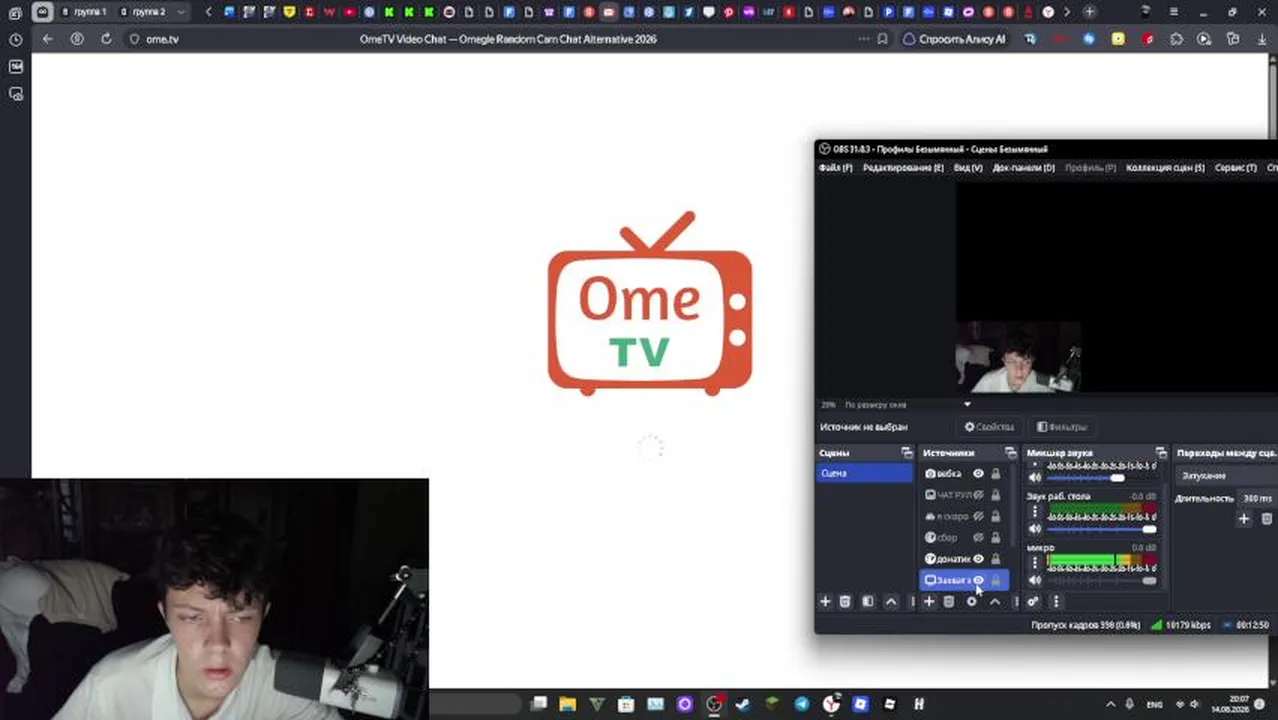Screen dimensions: 1278x720
Task: Open OBS Studio taskbar icon
Action: pos(714,704)
